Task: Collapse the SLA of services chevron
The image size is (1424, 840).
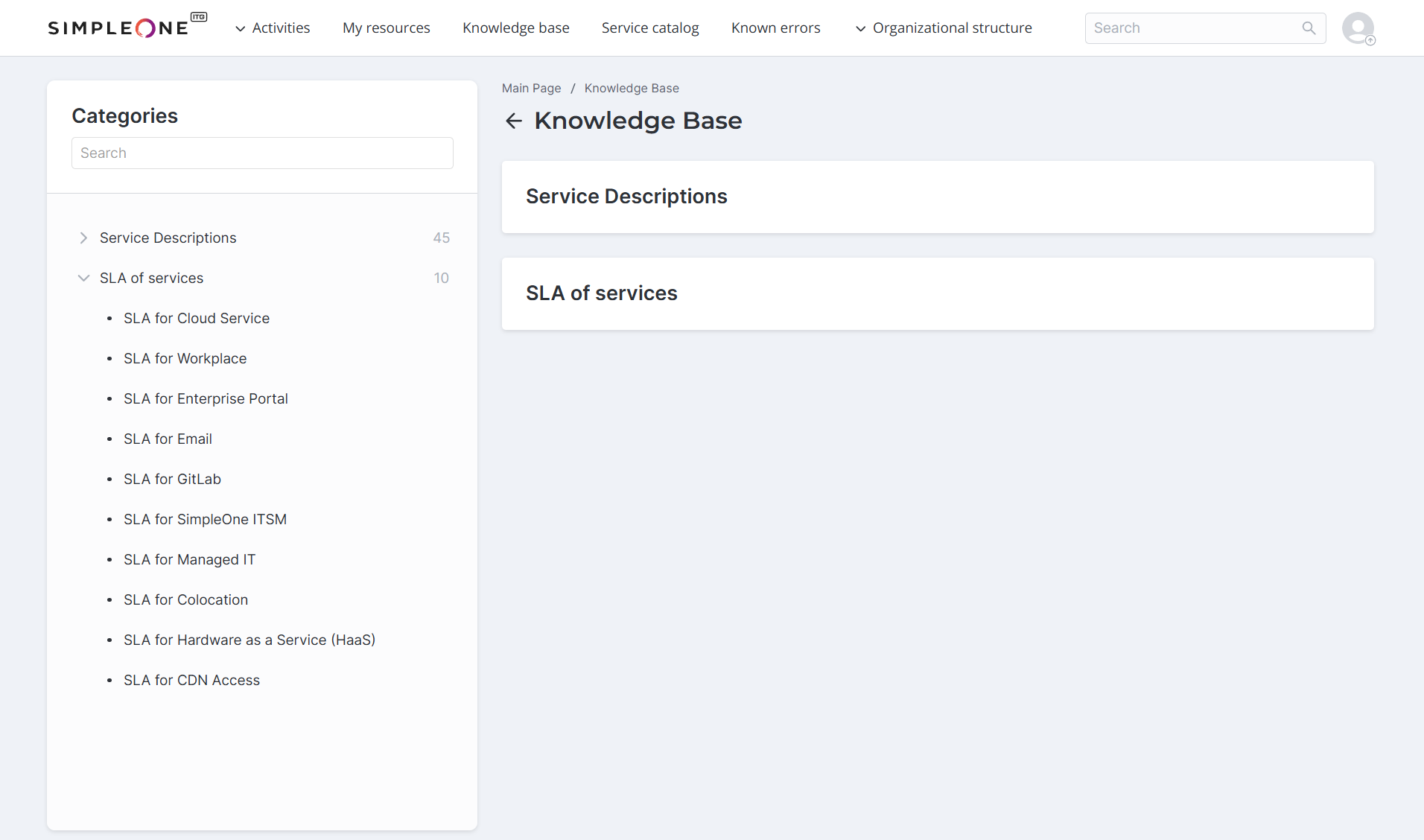Action: [83, 278]
